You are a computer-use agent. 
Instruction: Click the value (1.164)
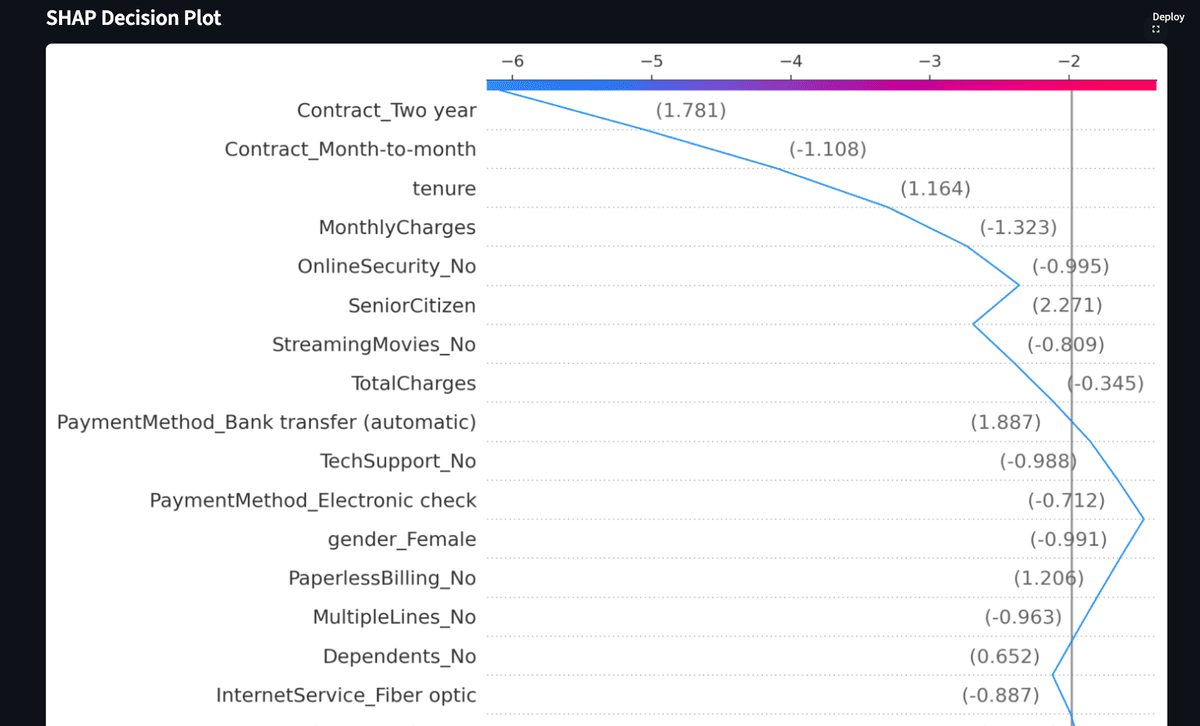click(x=935, y=188)
